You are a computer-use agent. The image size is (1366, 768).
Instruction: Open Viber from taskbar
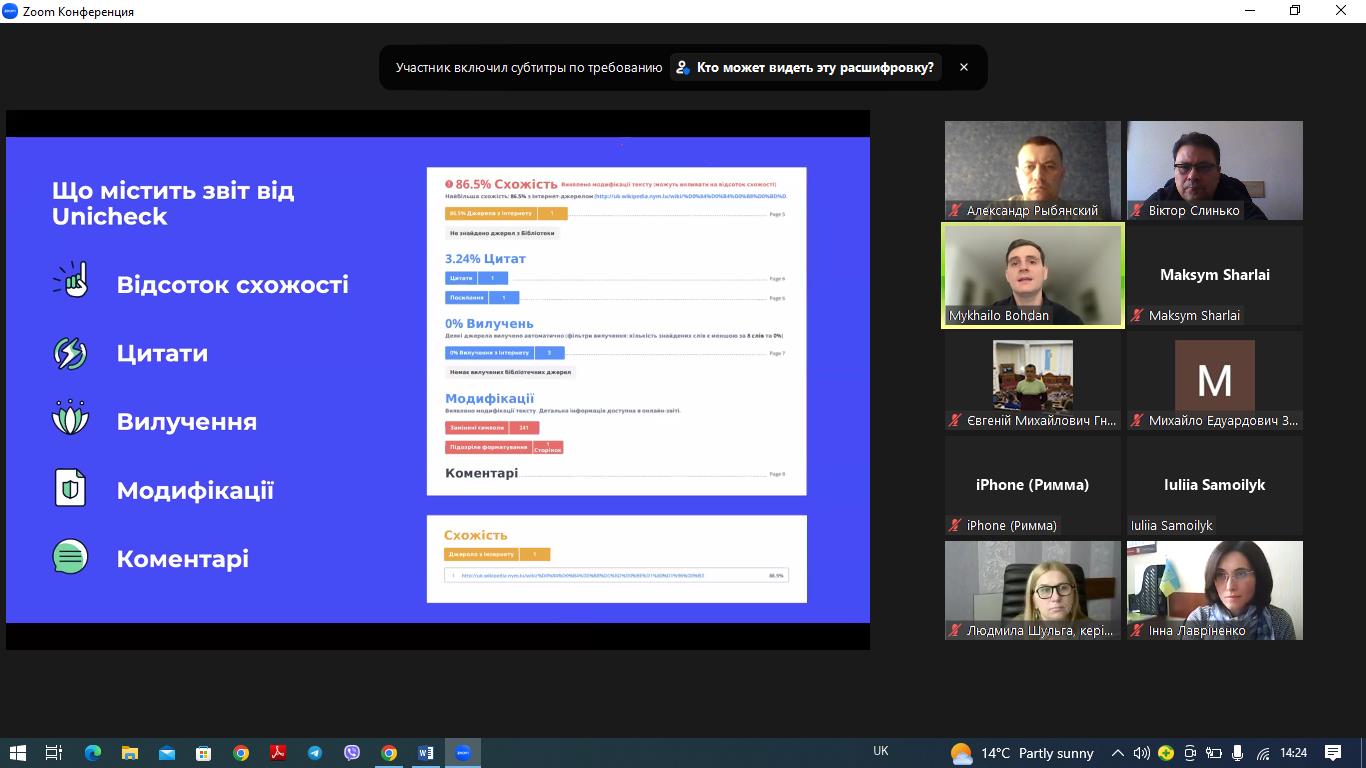pos(351,753)
